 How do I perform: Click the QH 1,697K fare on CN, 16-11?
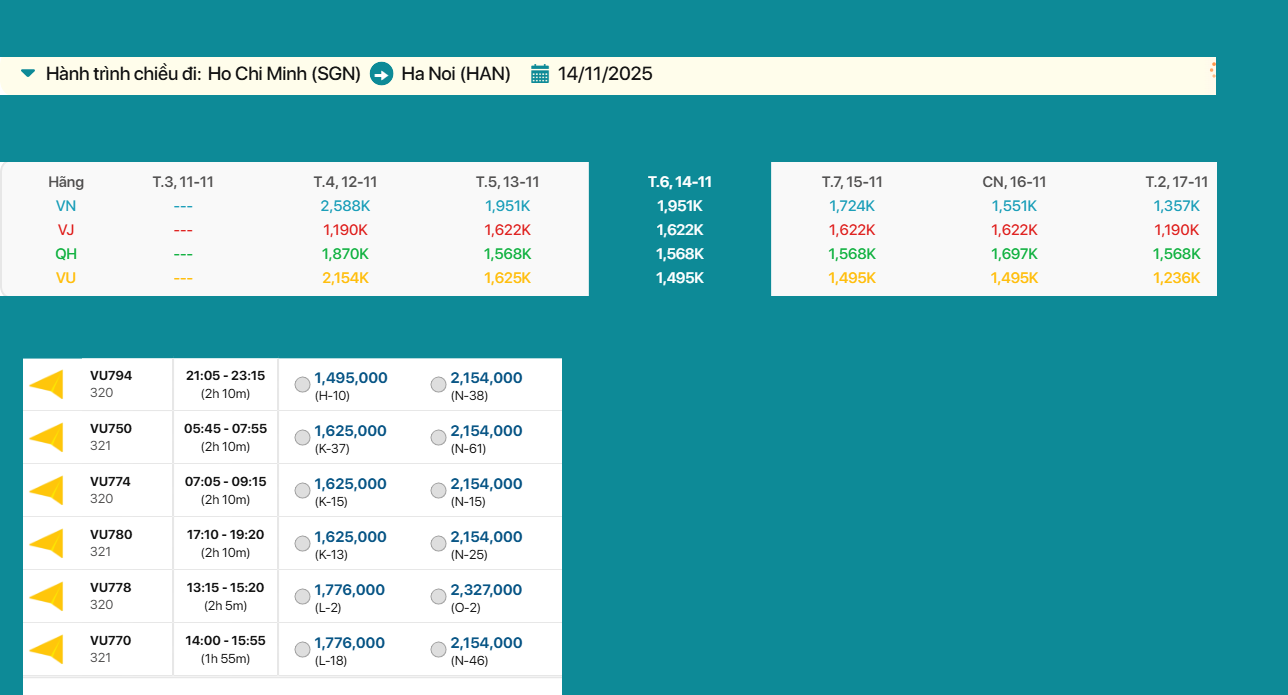[x=1014, y=254]
